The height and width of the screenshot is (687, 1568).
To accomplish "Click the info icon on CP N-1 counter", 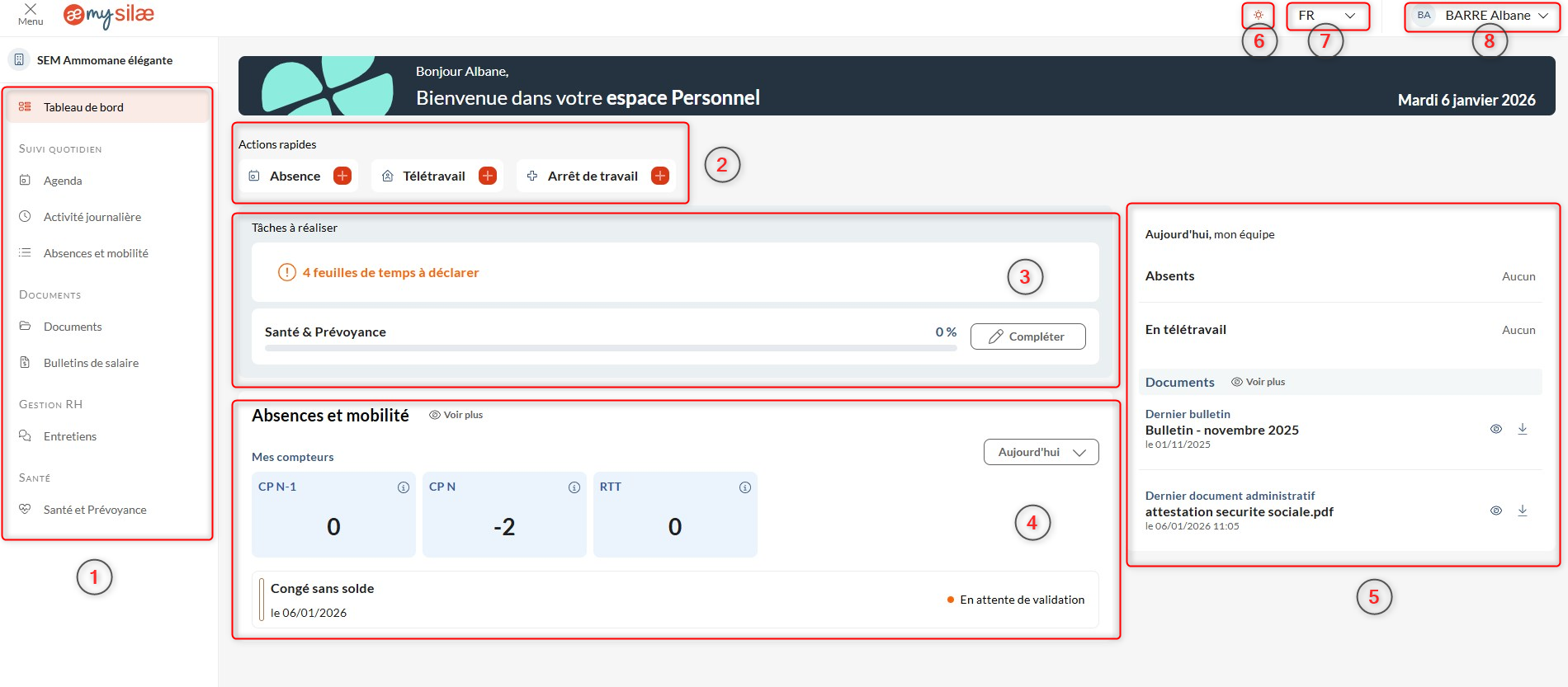I will point(404,487).
